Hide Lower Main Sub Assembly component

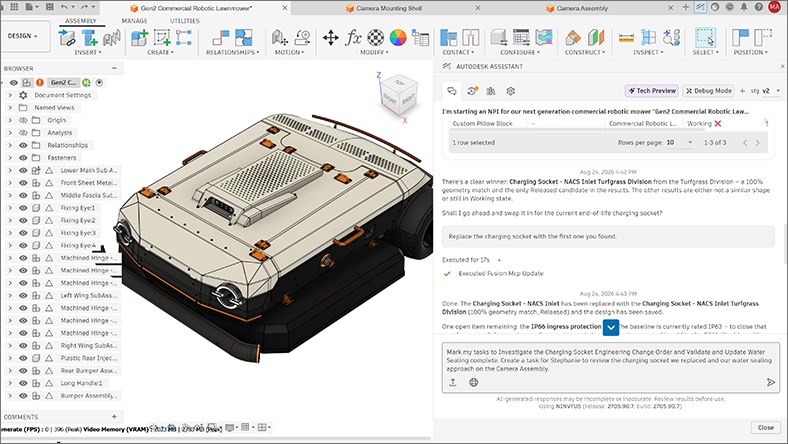(23, 170)
